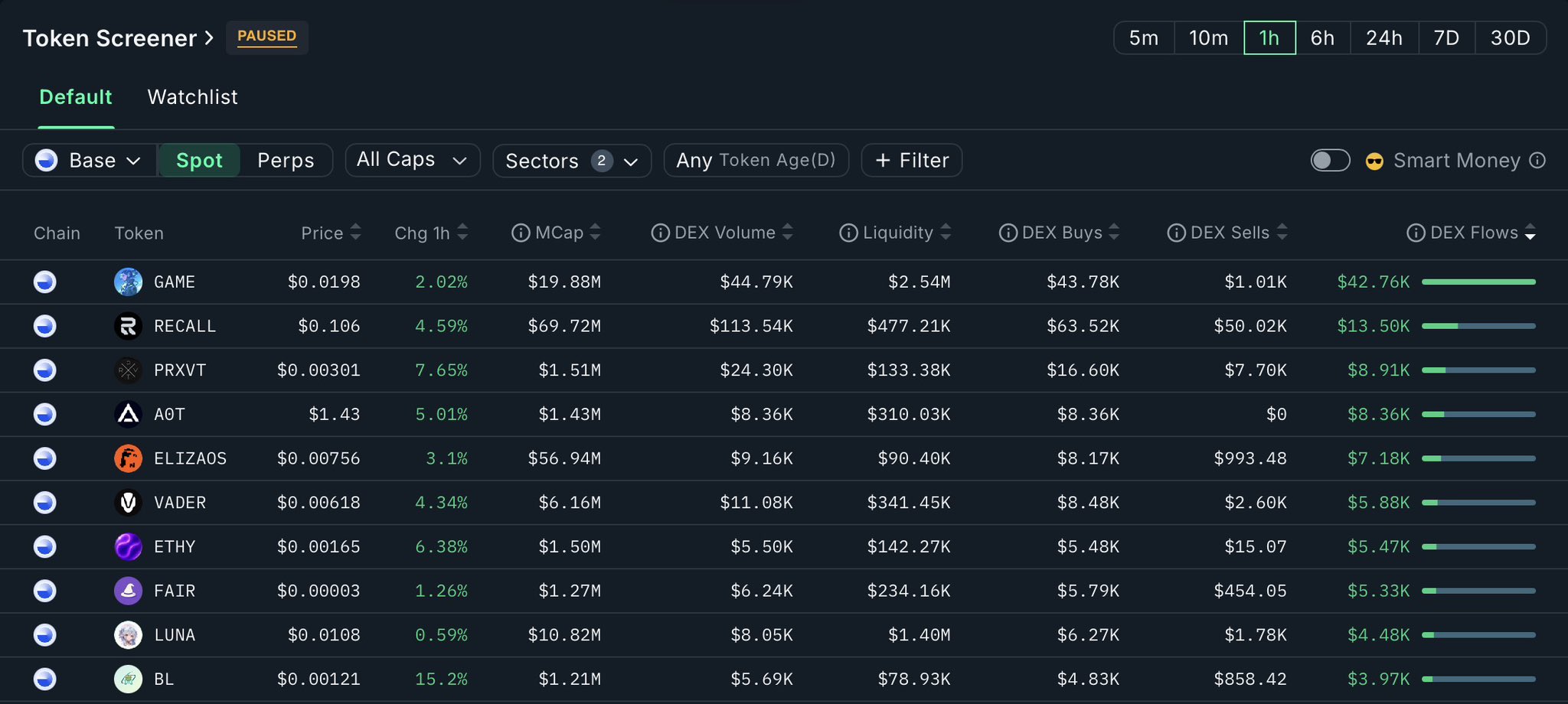Click the RECALL token logo
Image resolution: width=1568 pixels, height=704 pixels.
(x=128, y=327)
